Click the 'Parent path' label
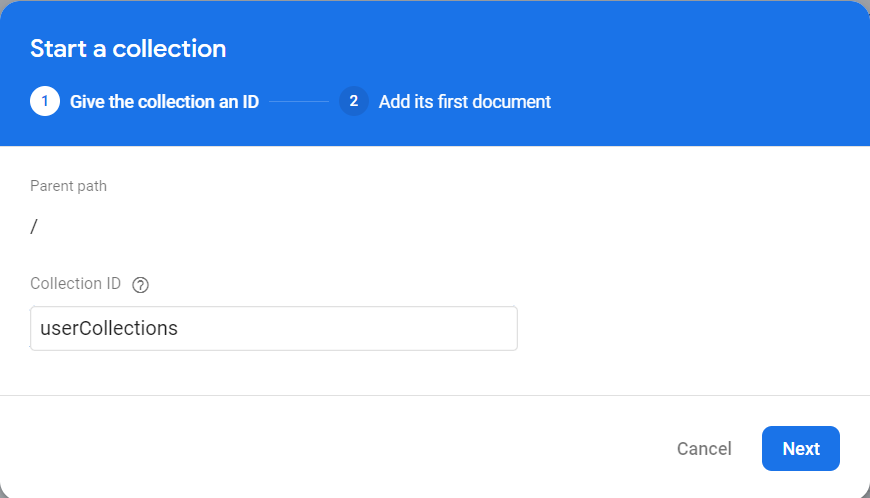870x498 pixels. [x=68, y=186]
